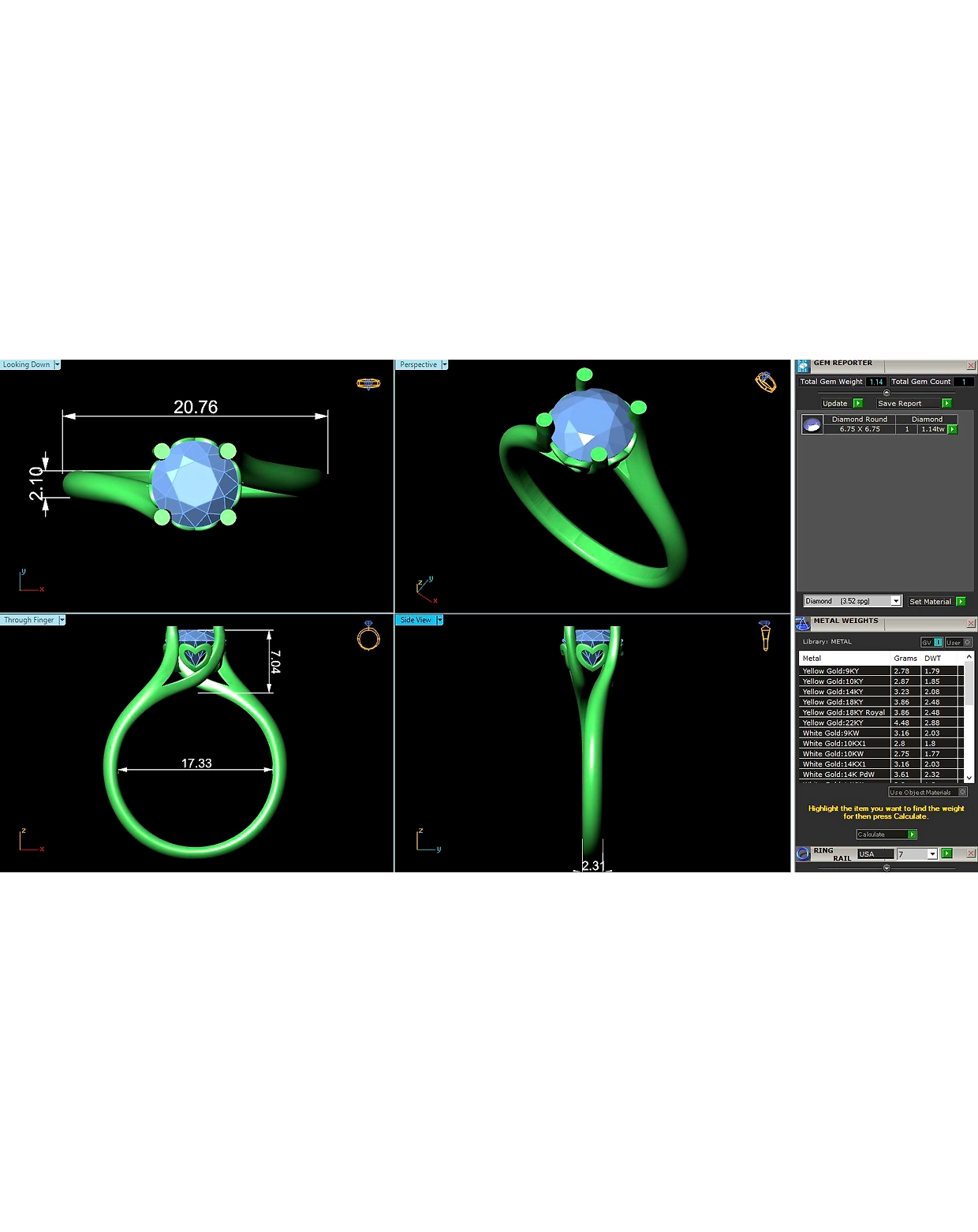978x1232 pixels.
Task: Click the Metal Weights scale icon
Action: pos(803,624)
